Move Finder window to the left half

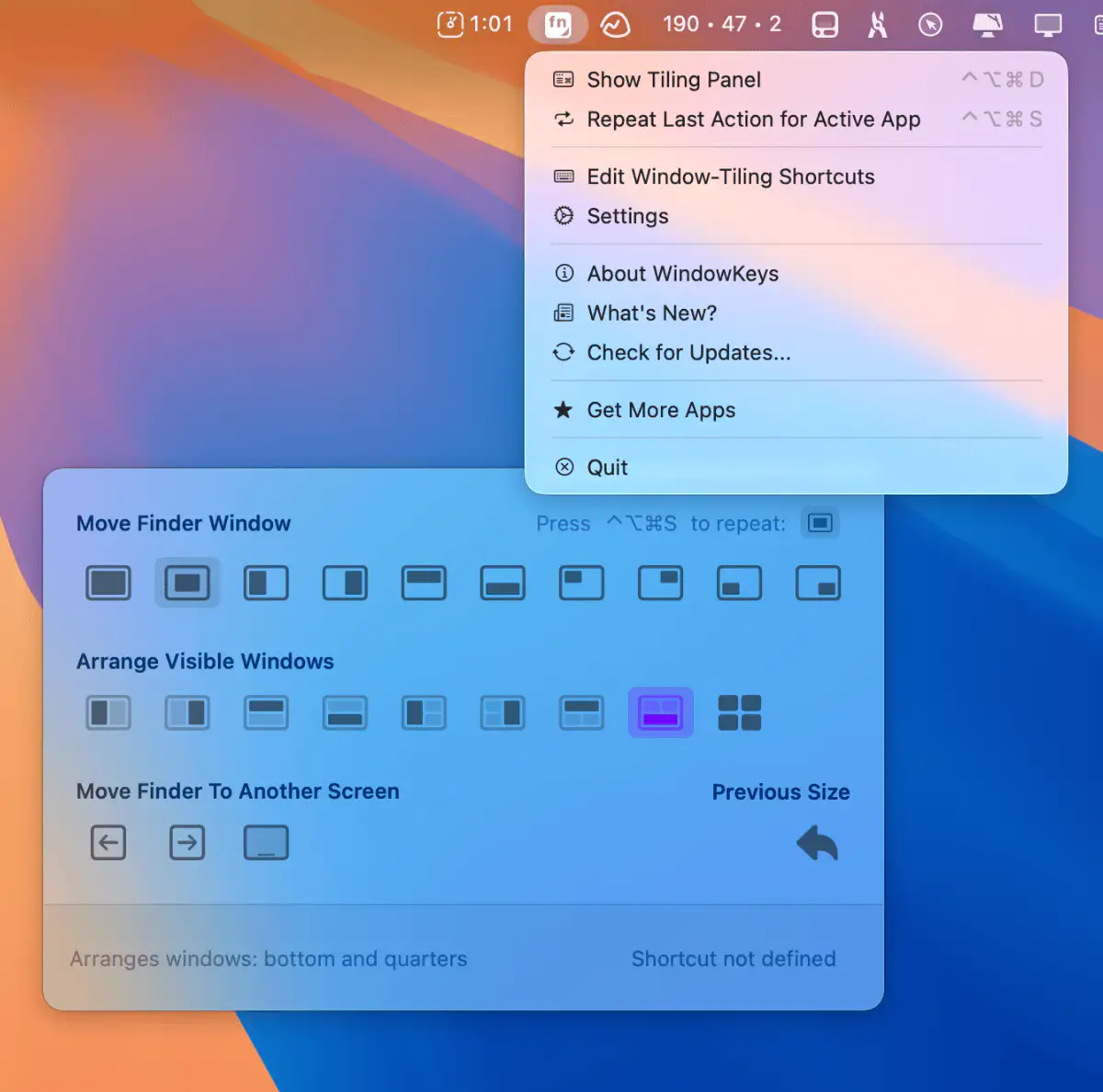pyautogui.click(x=267, y=583)
